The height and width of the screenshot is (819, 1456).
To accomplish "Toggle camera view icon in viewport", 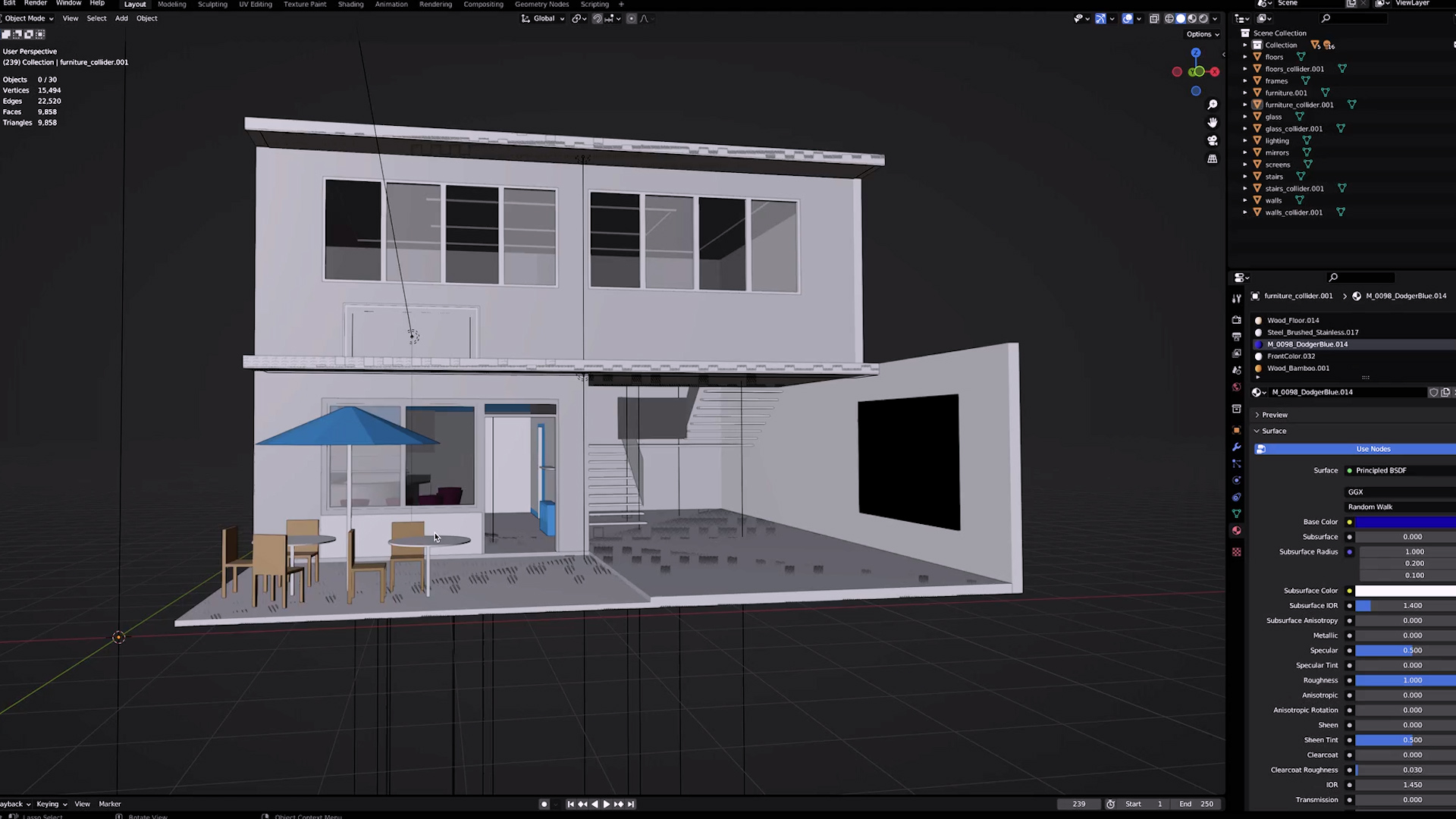I will pos(1213,141).
